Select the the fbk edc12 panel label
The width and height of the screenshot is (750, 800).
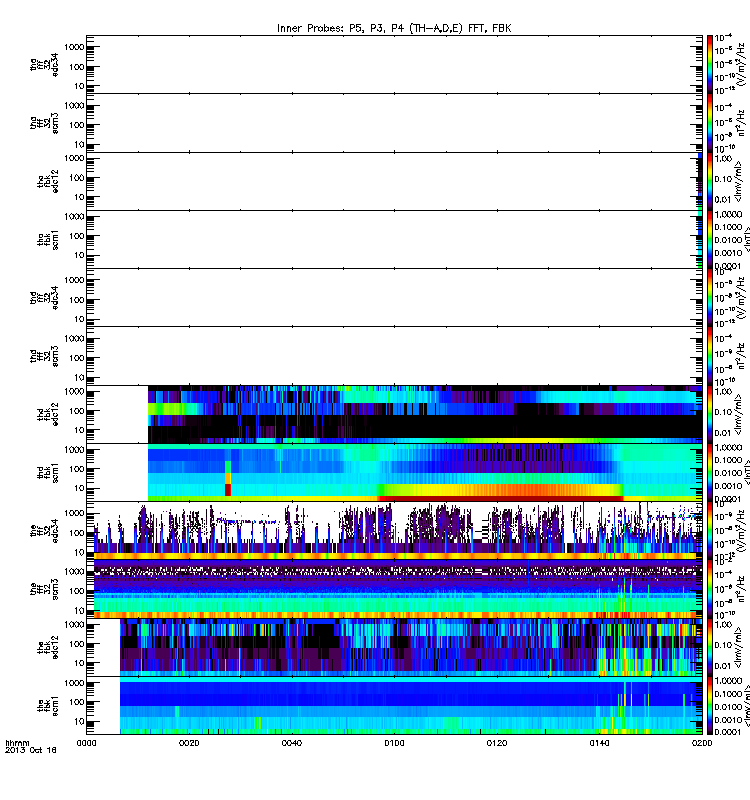pyautogui.click(x=48, y=647)
